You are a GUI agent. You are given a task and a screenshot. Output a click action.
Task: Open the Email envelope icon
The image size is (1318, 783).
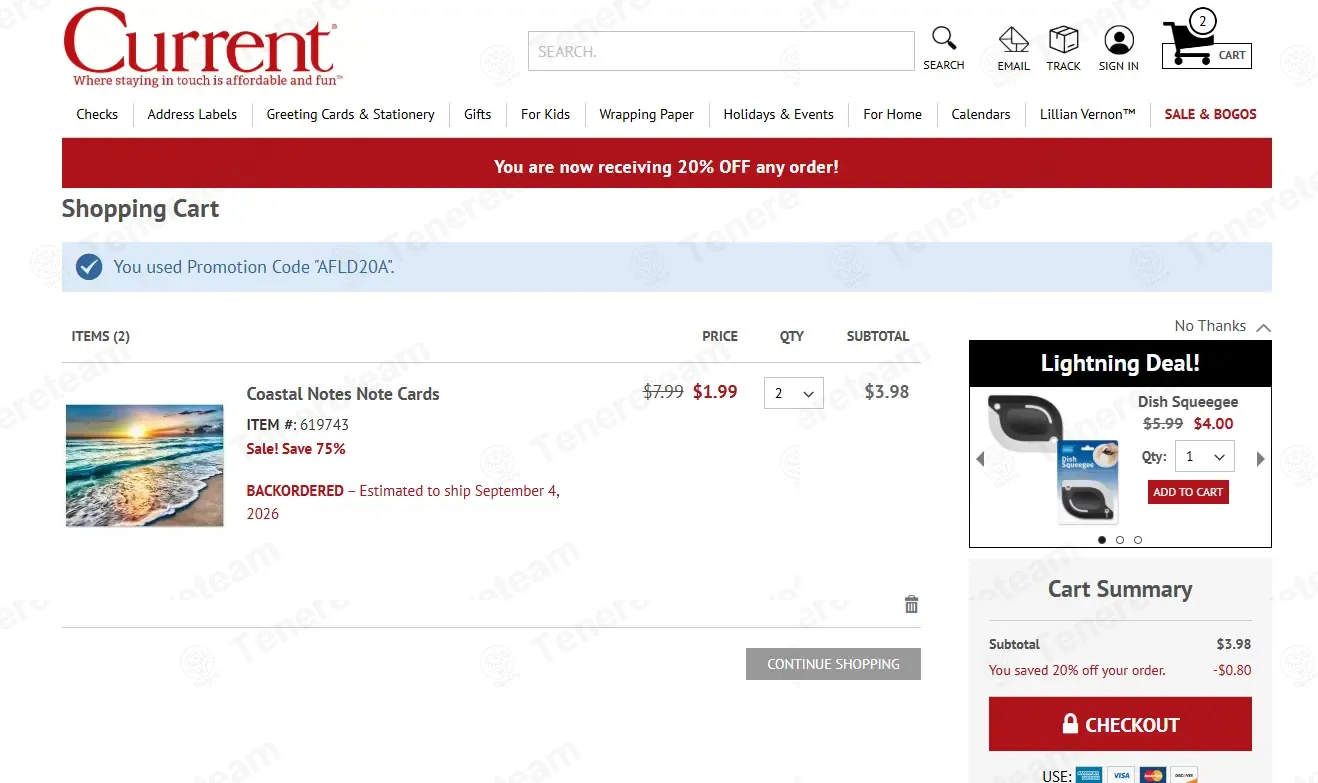(x=1013, y=40)
